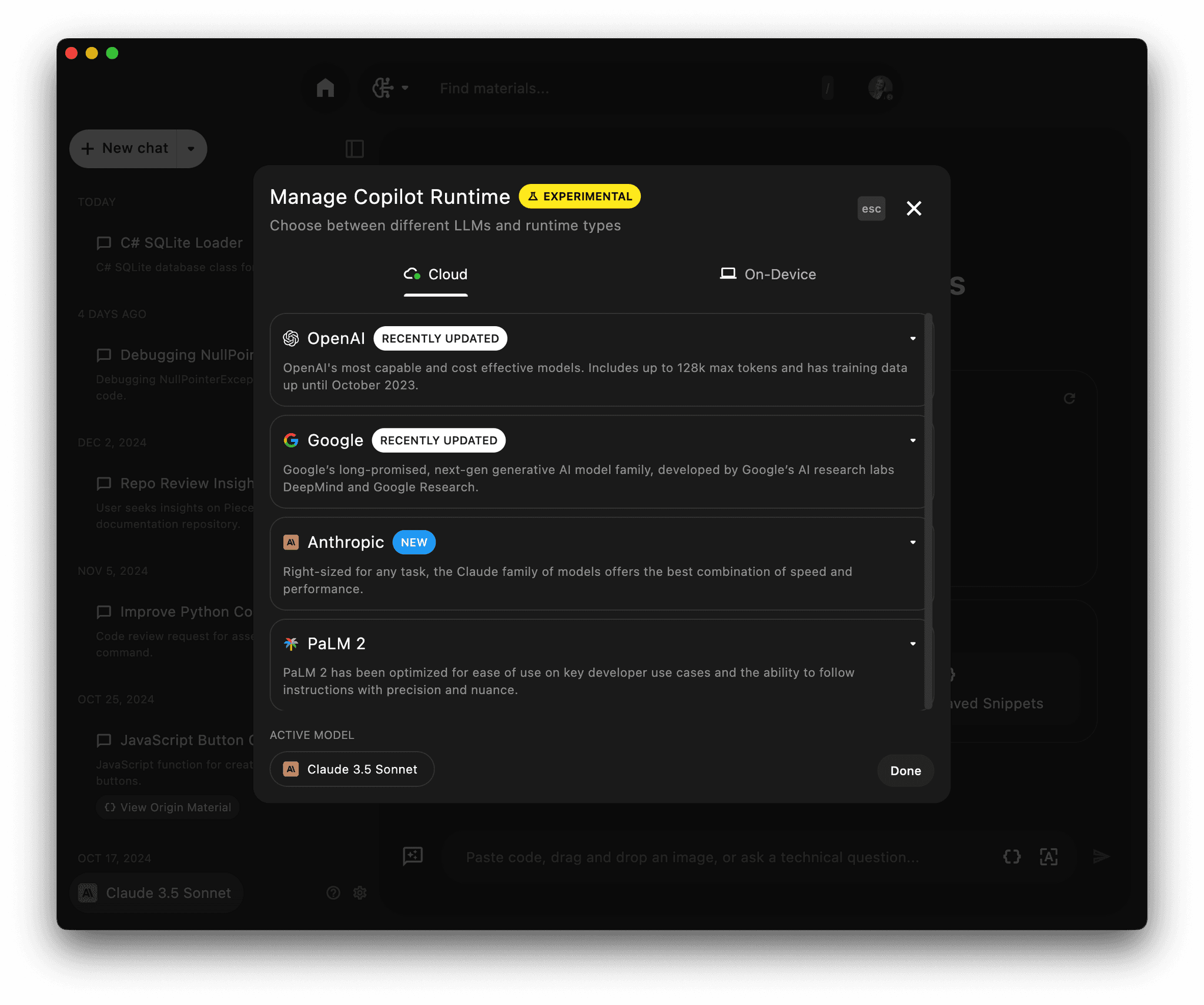
Task: Select the Cloud tab
Action: [436, 274]
